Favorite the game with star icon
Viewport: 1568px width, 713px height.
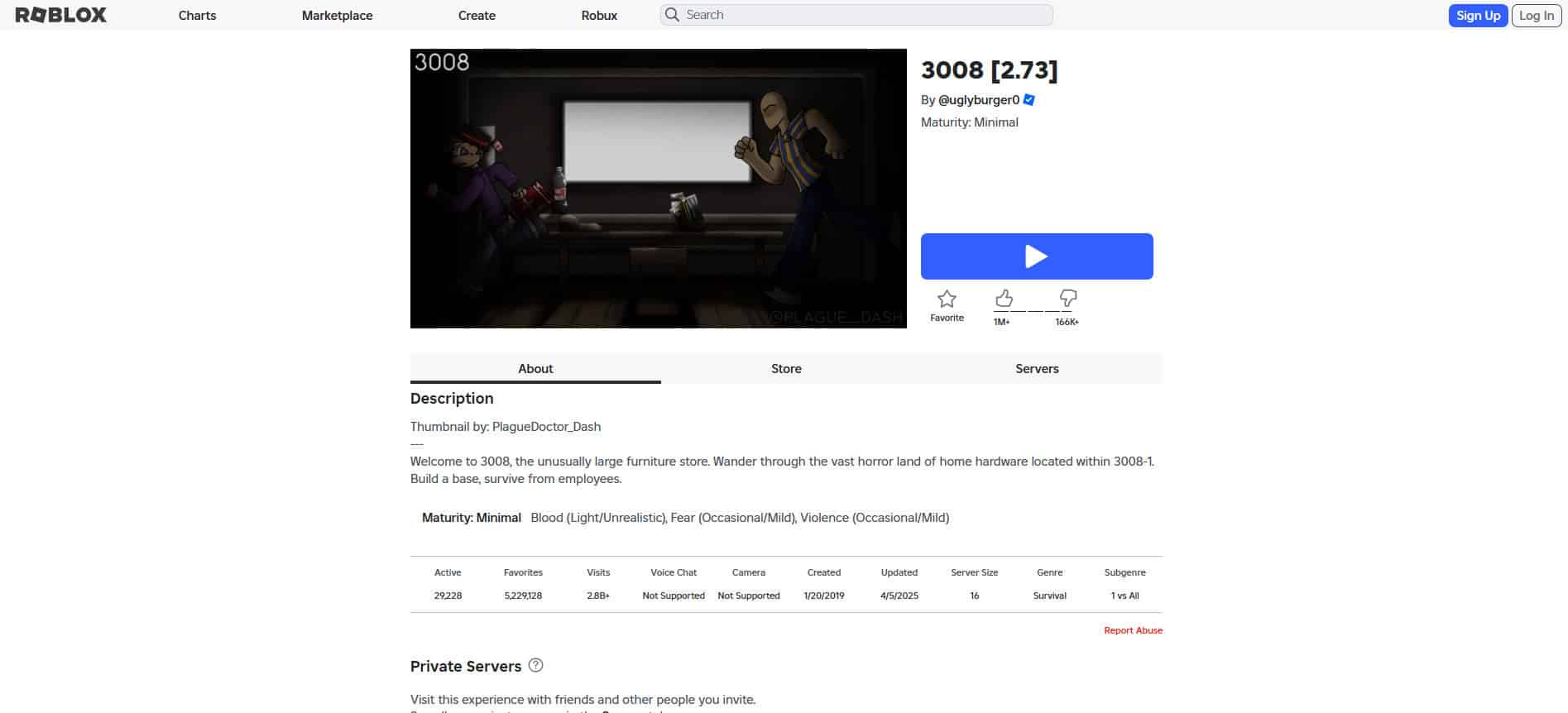[x=947, y=299]
